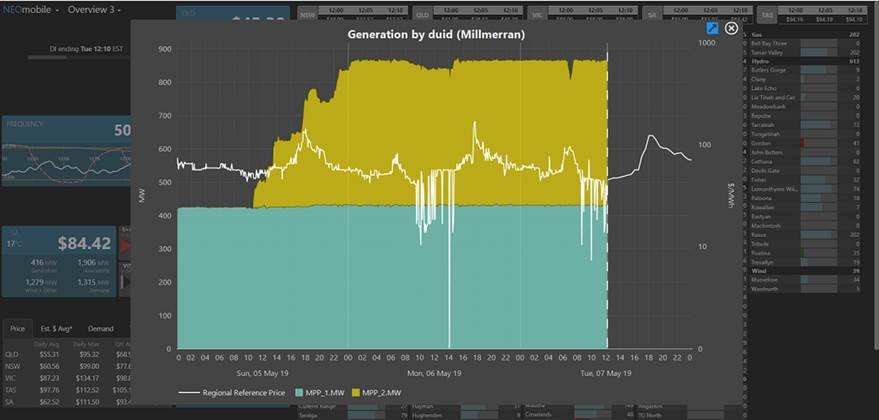Click the blue pop-out arrow icon on chart
The width and height of the screenshot is (879, 420).
tap(713, 29)
